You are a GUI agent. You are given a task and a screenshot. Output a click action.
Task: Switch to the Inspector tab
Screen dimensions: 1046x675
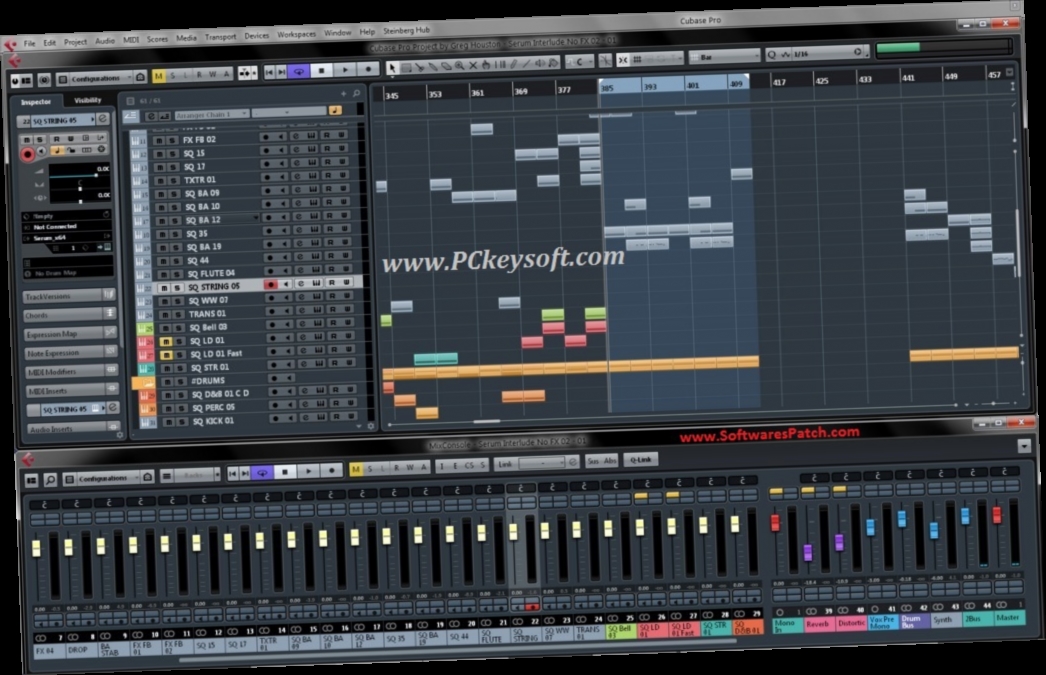point(36,102)
